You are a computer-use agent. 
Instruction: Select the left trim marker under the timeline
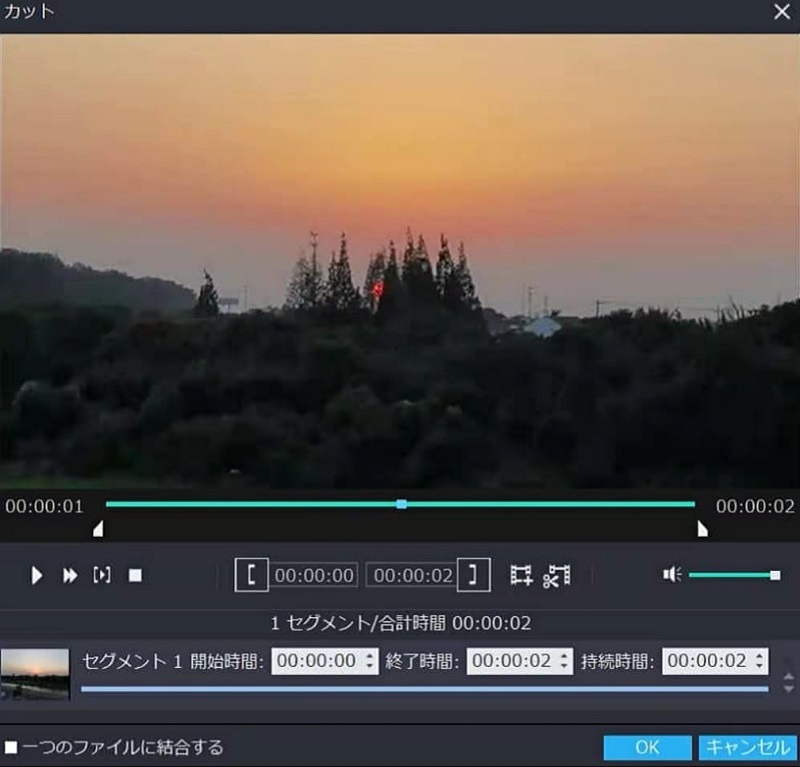click(98, 527)
